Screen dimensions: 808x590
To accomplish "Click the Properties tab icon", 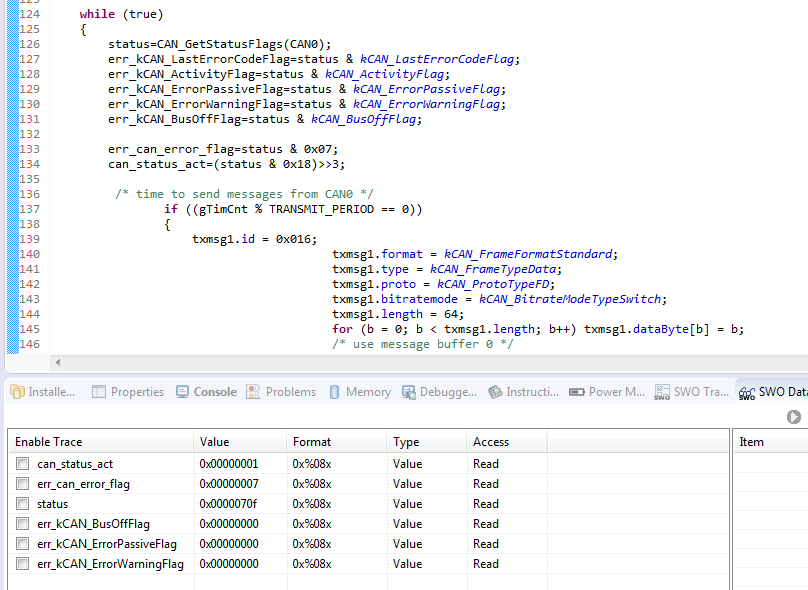I will pyautogui.click(x=98, y=392).
